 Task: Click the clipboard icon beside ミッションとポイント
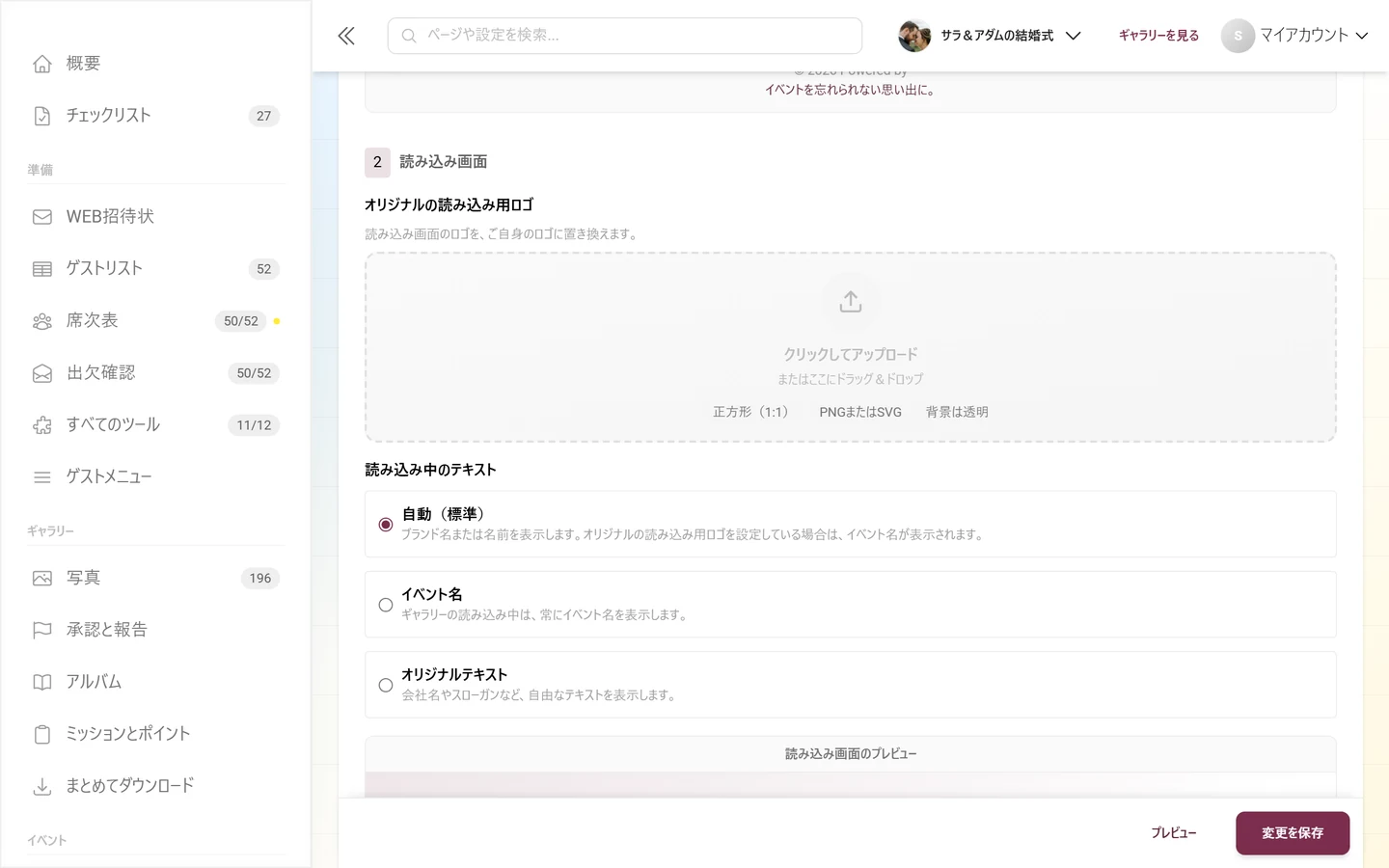click(42, 735)
